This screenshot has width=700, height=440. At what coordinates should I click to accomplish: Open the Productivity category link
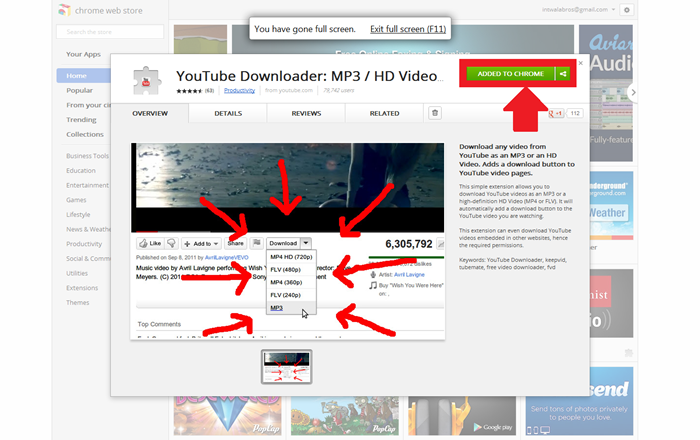point(239,91)
